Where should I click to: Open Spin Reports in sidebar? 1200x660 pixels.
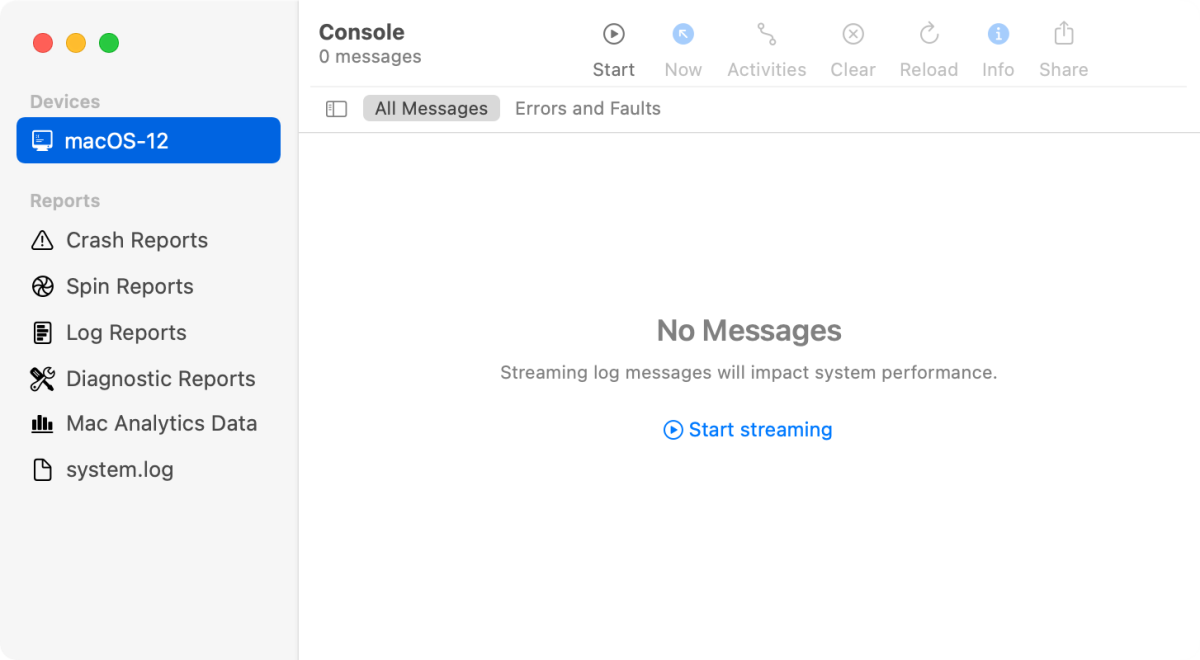(129, 287)
